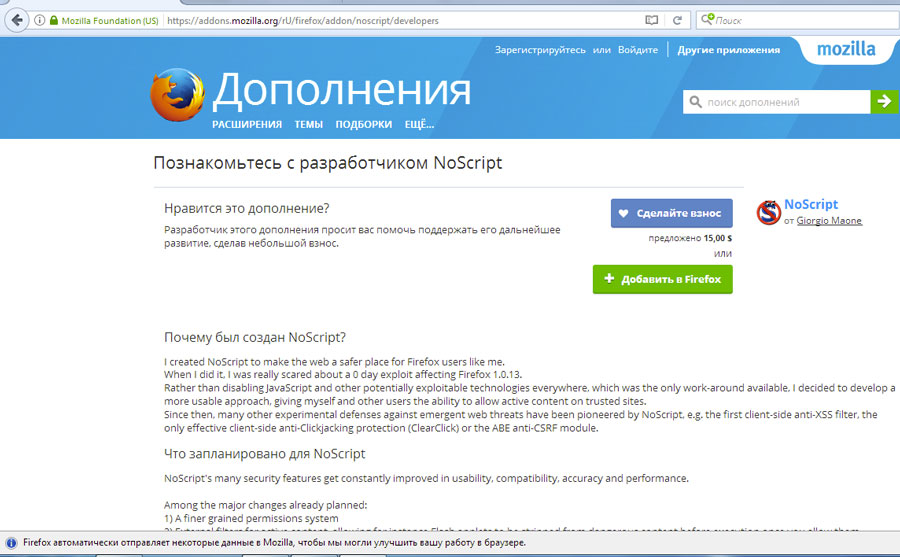Open the РАСШИРЕНИЯ menu
This screenshot has height=557, width=900.
tap(247, 125)
